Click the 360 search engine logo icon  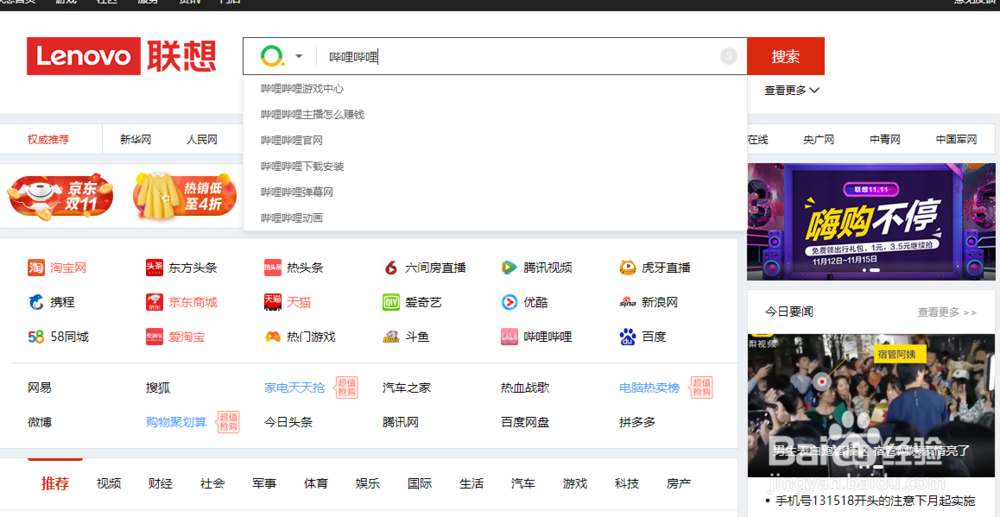point(272,56)
